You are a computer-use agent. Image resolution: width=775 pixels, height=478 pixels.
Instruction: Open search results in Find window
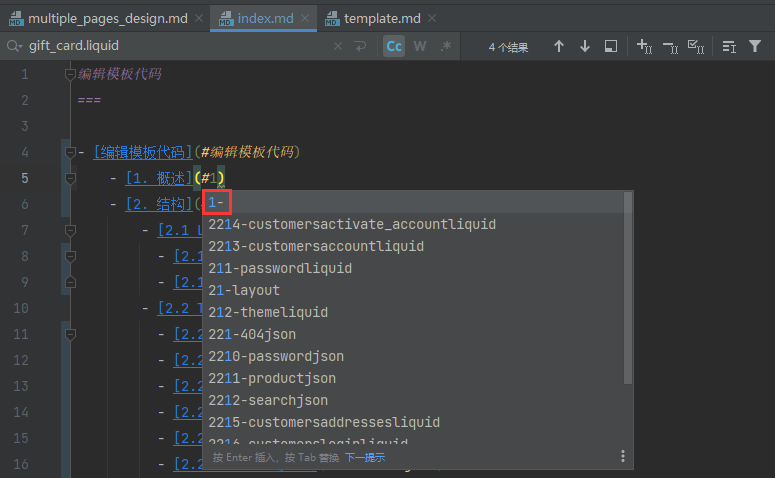[x=611, y=47]
